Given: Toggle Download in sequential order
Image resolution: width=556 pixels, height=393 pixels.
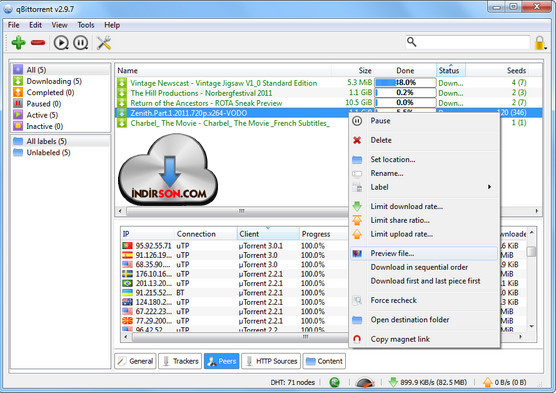Looking at the screenshot, I should [424, 267].
